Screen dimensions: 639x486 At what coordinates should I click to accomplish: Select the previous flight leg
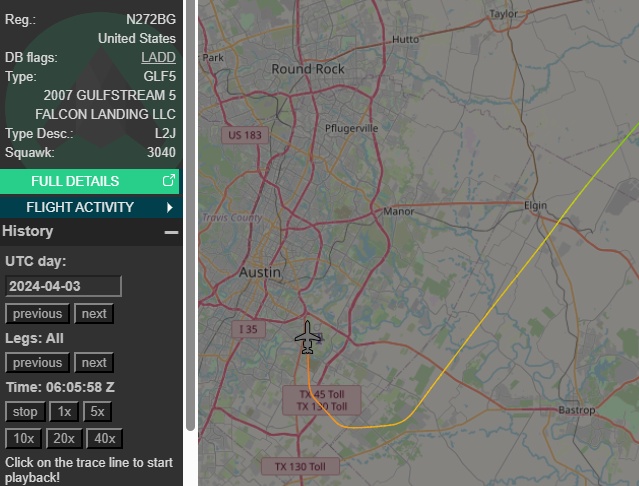coord(37,363)
